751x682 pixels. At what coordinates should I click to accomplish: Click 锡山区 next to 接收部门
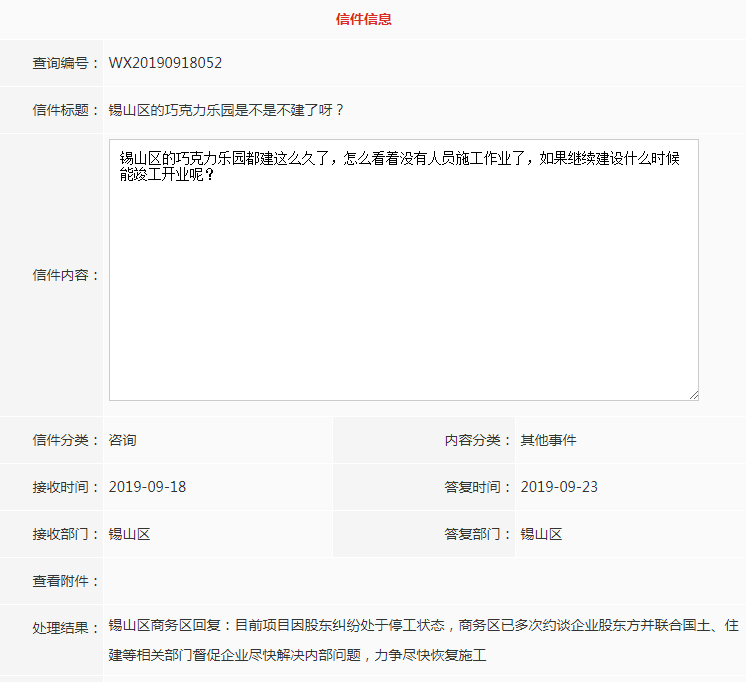coord(129,534)
